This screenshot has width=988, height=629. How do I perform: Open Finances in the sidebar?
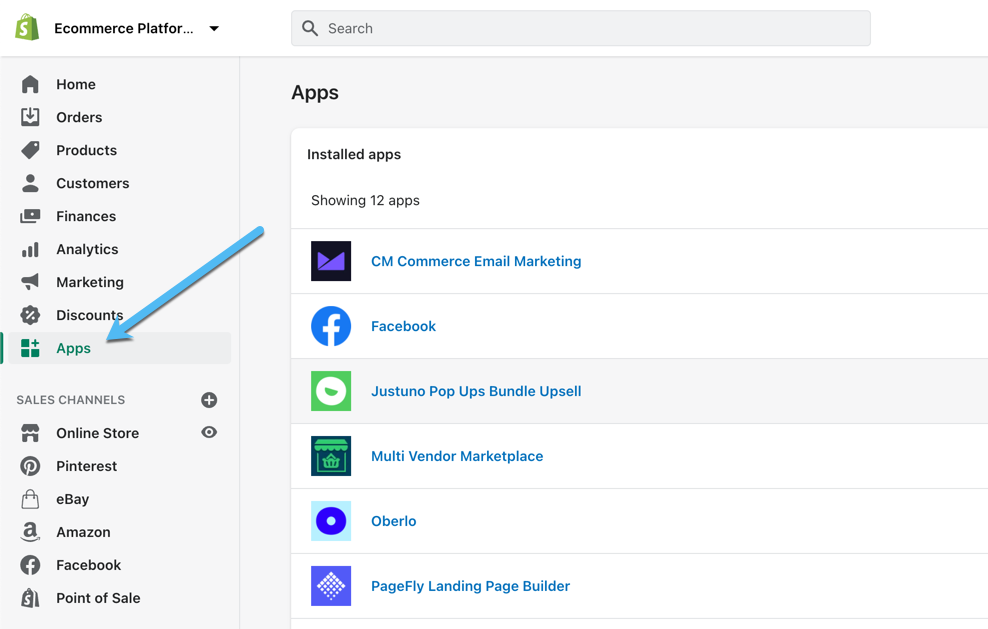(86, 216)
